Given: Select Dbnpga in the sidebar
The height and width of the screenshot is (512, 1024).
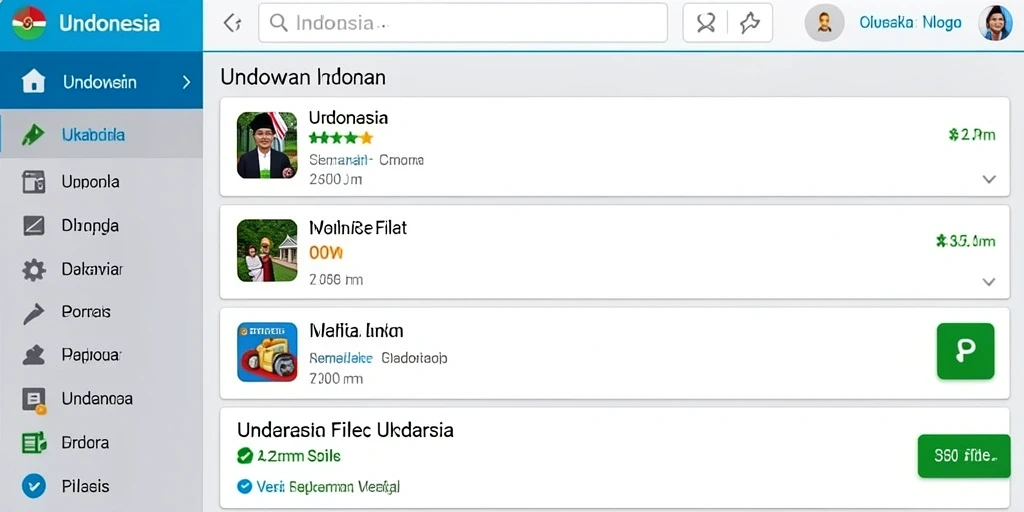Looking at the screenshot, I should (x=90, y=226).
